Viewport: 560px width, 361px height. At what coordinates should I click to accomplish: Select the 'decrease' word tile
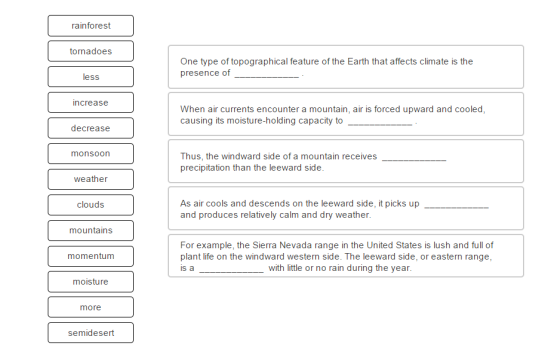point(91,128)
